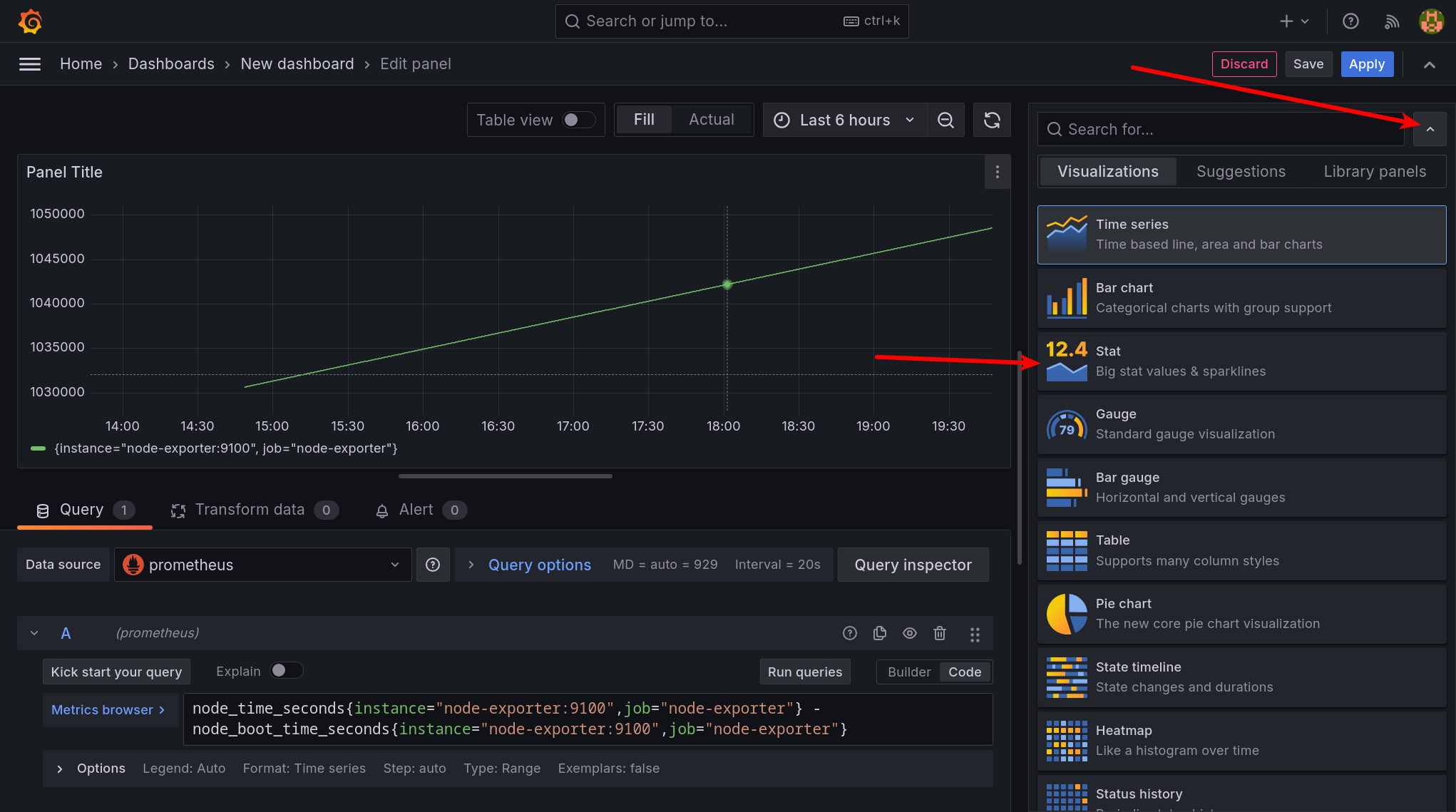Choose the Bar gauge visualization
Viewport: 1456px width, 812px height.
point(1241,488)
